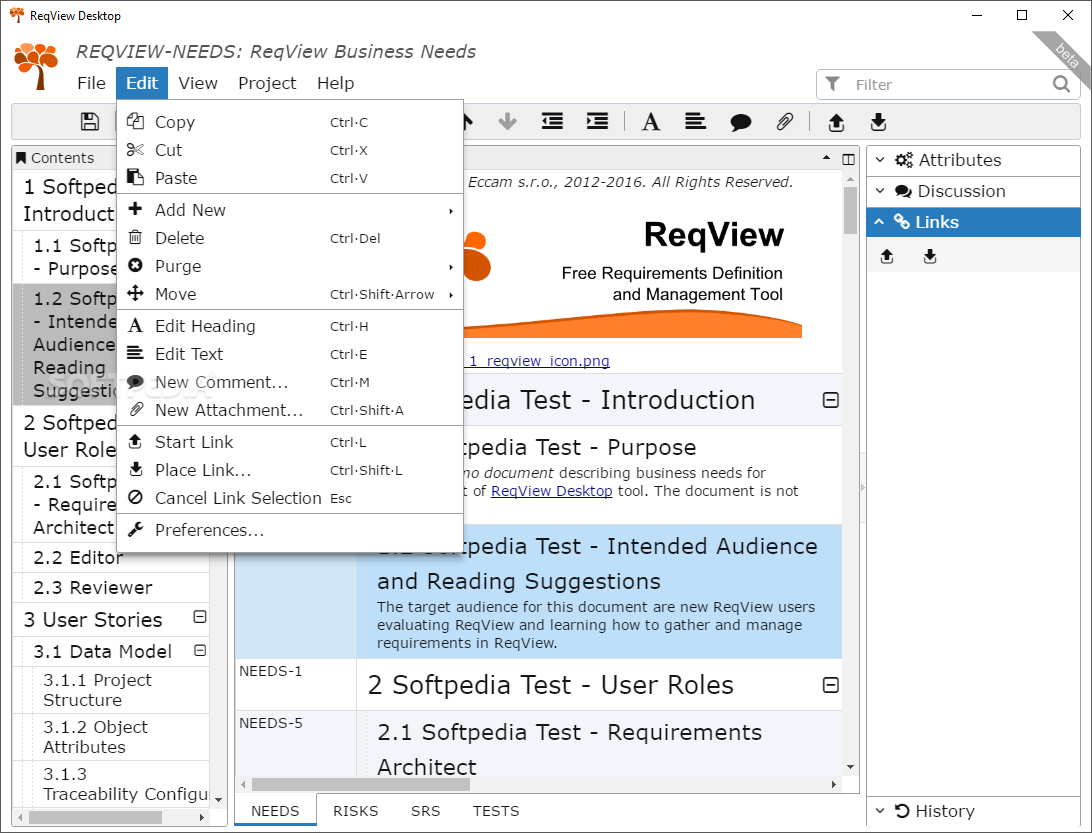
Task: Select Edit Text menu entry
Action: click(290, 354)
